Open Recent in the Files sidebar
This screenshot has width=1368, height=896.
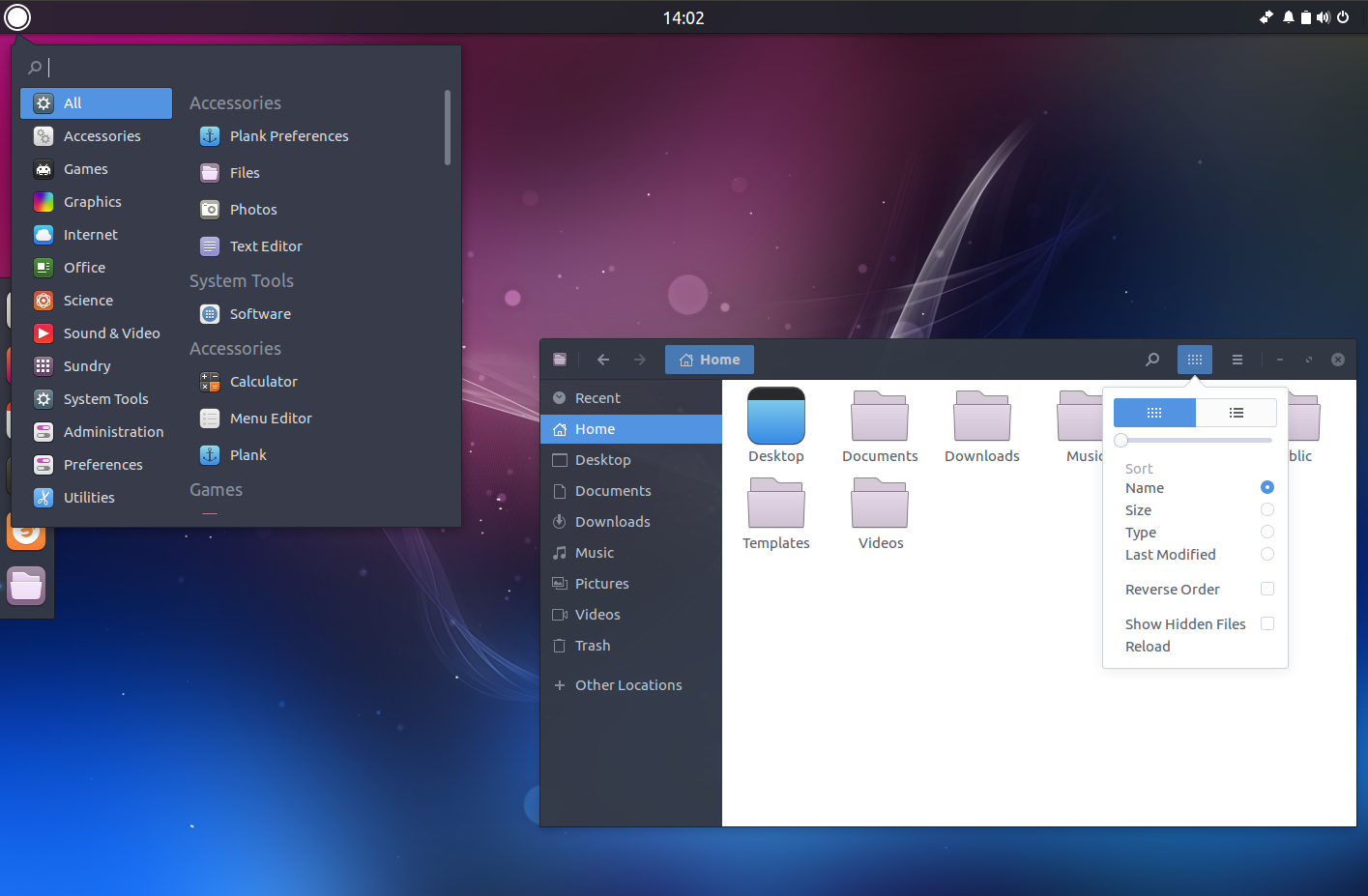coord(631,398)
